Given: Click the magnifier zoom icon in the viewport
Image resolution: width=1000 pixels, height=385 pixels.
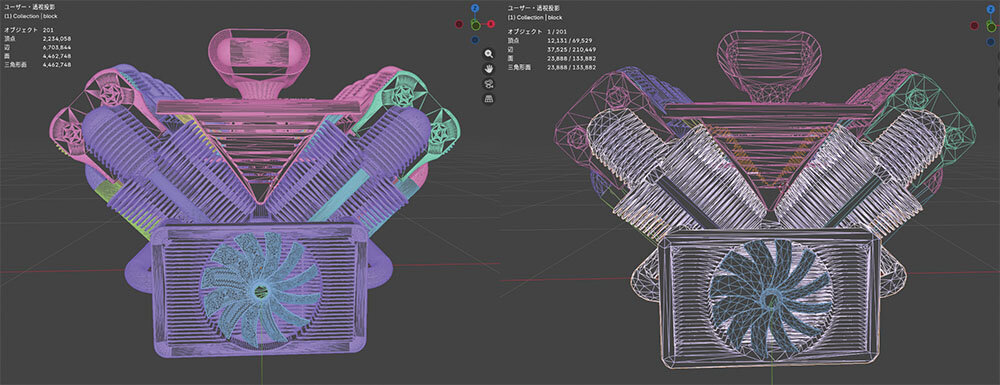Looking at the screenshot, I should (x=489, y=54).
